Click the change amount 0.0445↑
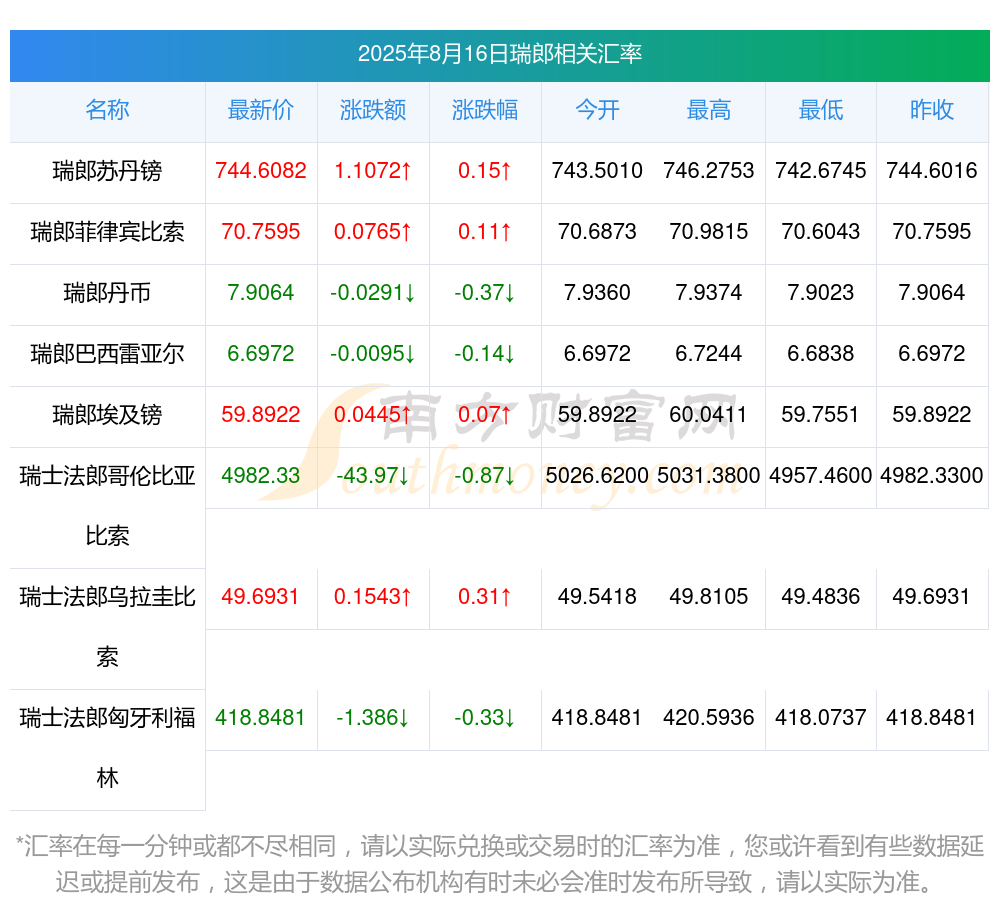Image resolution: width=1000 pixels, height=913 pixels. (x=373, y=414)
